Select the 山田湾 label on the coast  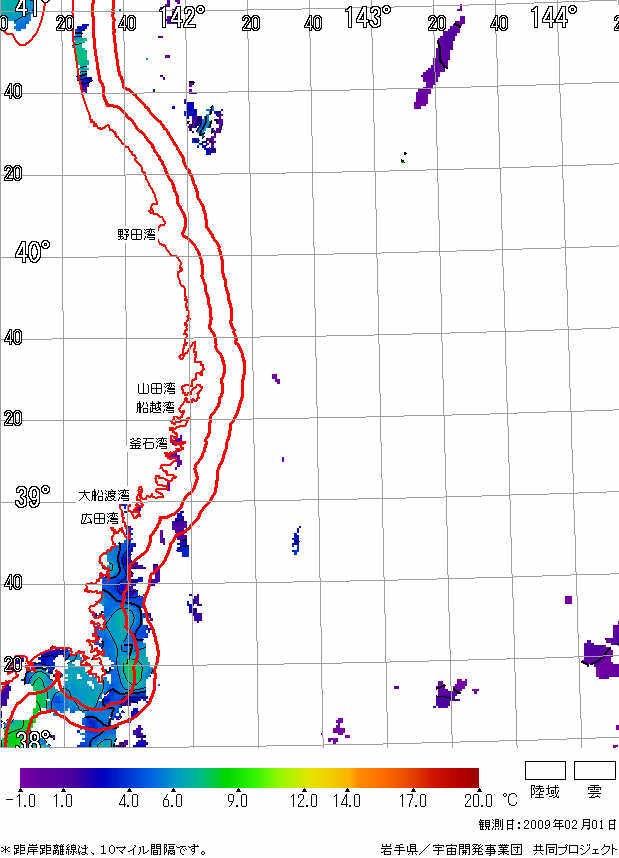point(157,389)
